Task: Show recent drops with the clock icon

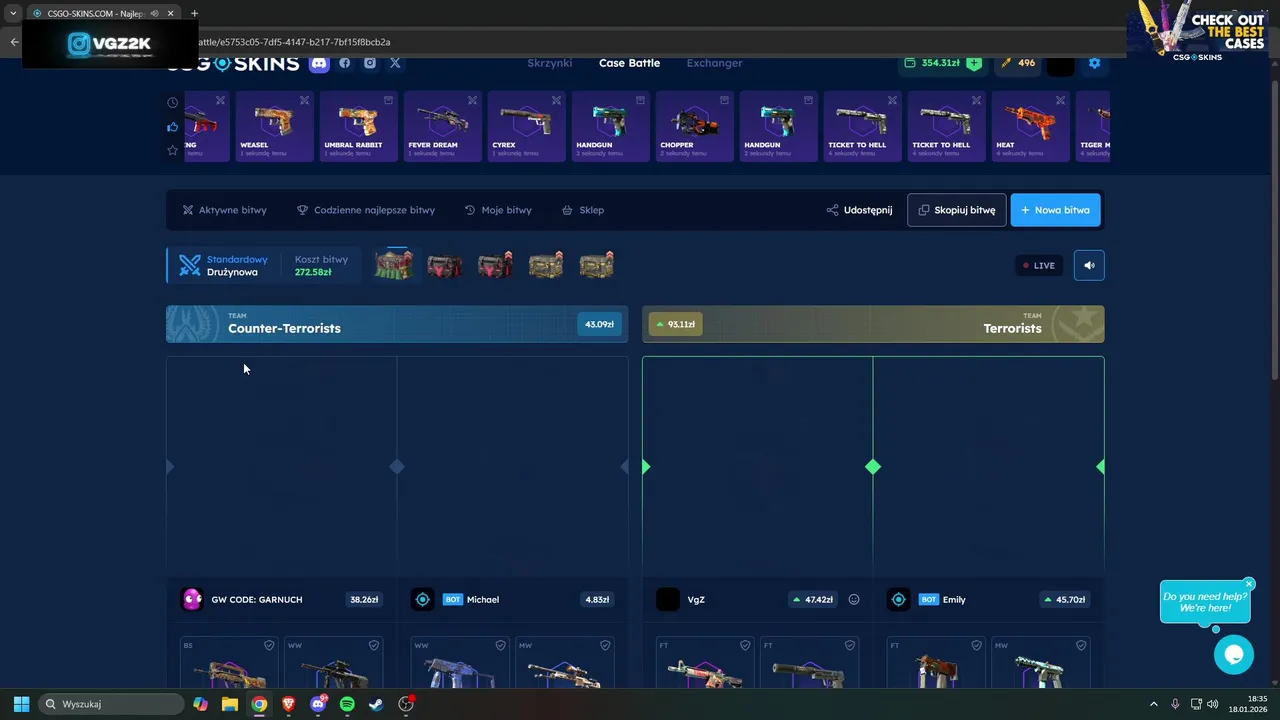Action: [x=172, y=103]
